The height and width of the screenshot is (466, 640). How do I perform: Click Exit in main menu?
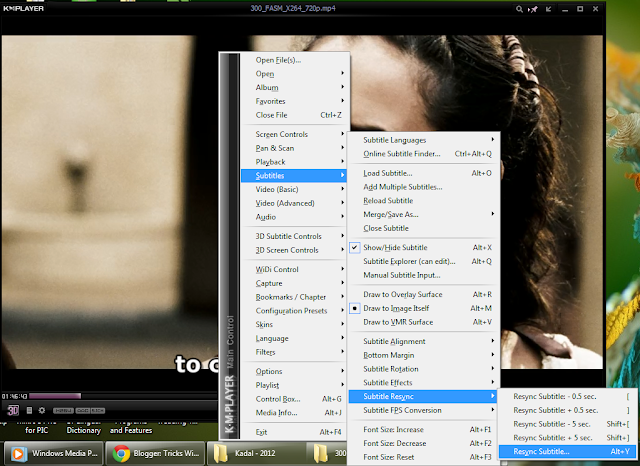tap(294, 432)
